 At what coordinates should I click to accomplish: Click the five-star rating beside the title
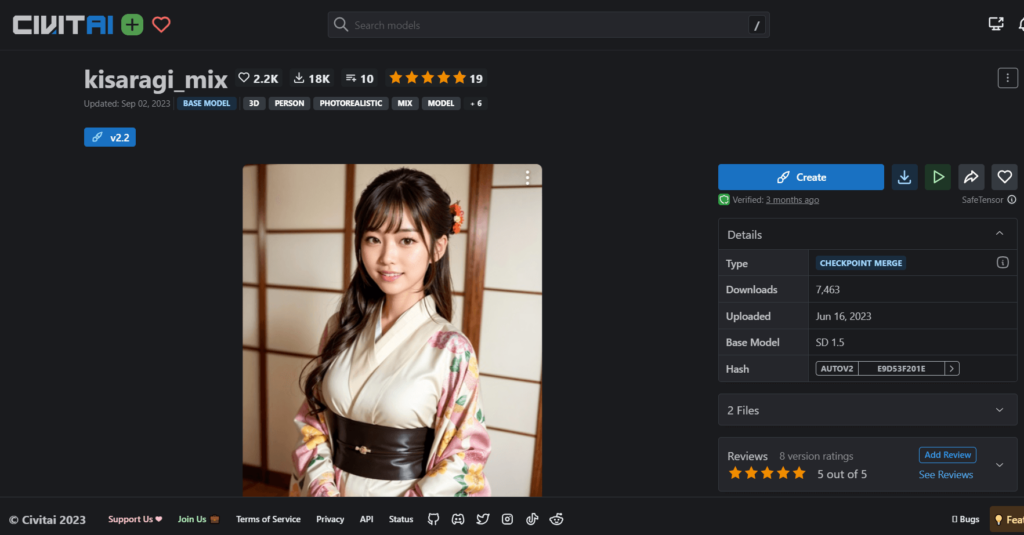(427, 78)
